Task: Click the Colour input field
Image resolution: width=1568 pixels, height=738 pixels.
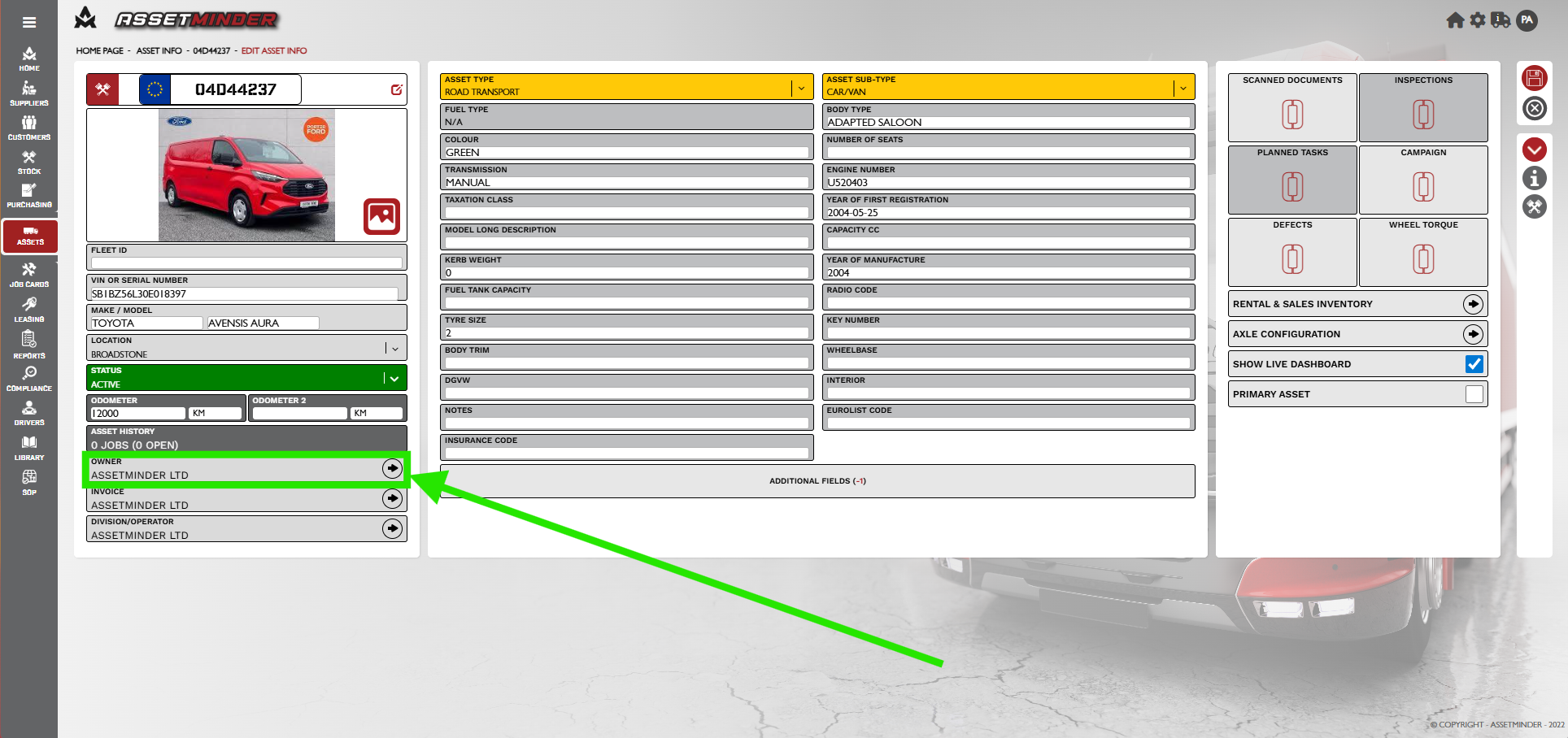Action: tap(626, 153)
